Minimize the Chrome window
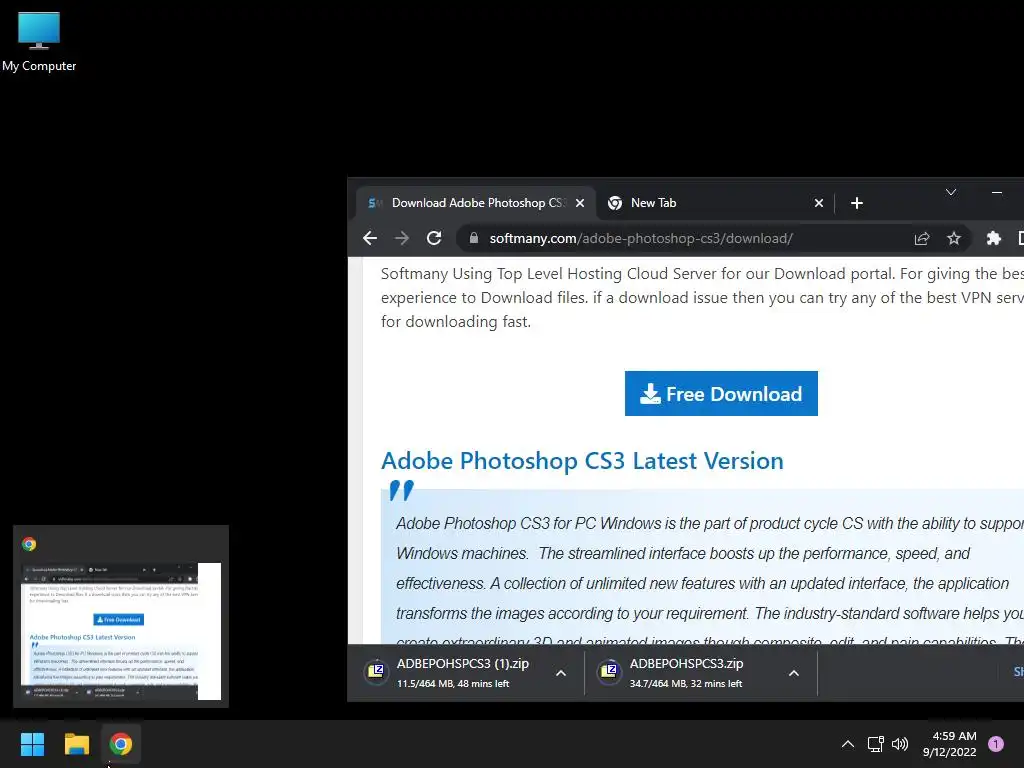This screenshot has width=1024, height=768. [997, 192]
